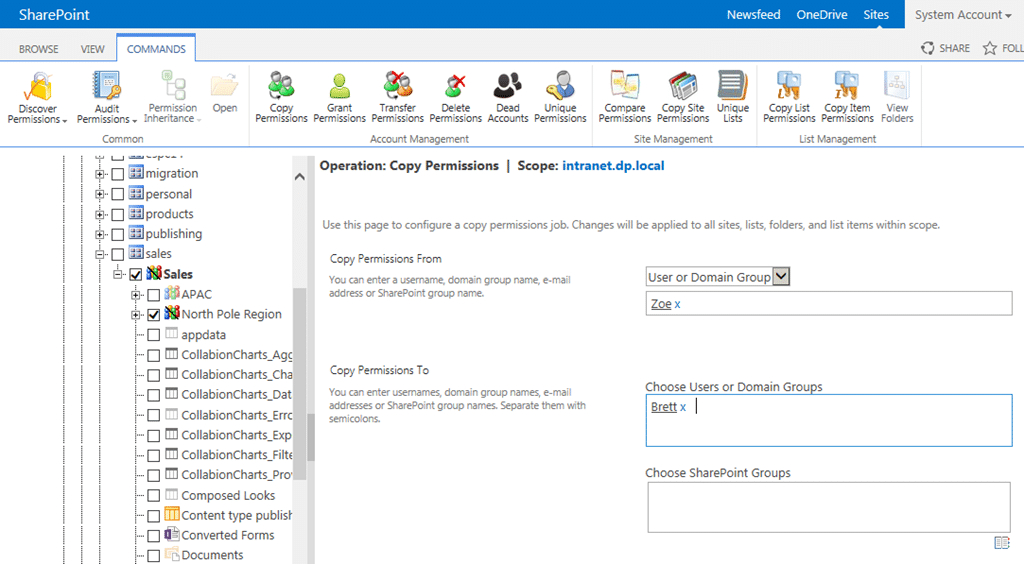1024x564 pixels.
Task: Check the migration checkbox
Action: coord(118,174)
